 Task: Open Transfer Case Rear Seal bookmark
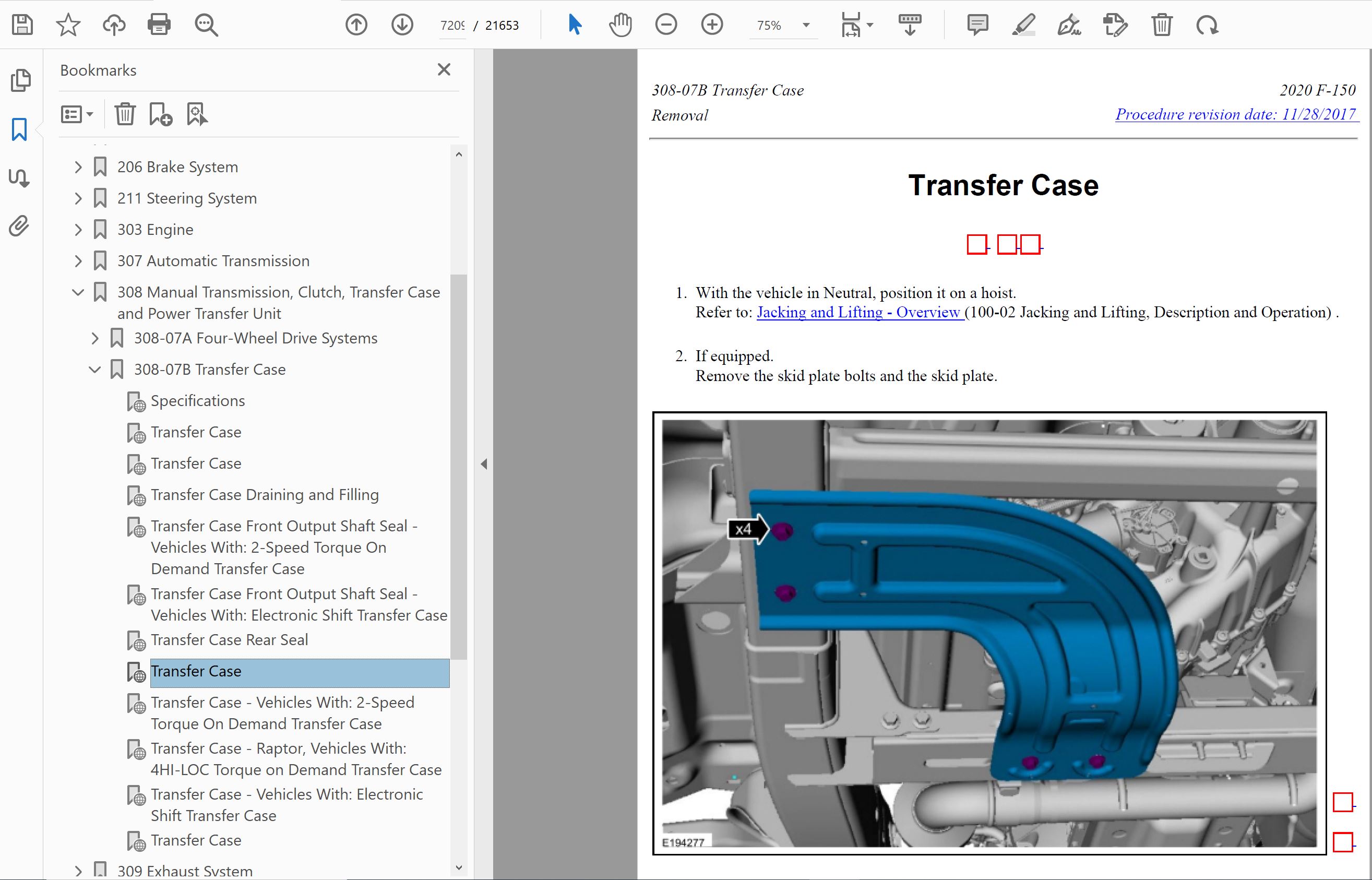pyautogui.click(x=229, y=640)
